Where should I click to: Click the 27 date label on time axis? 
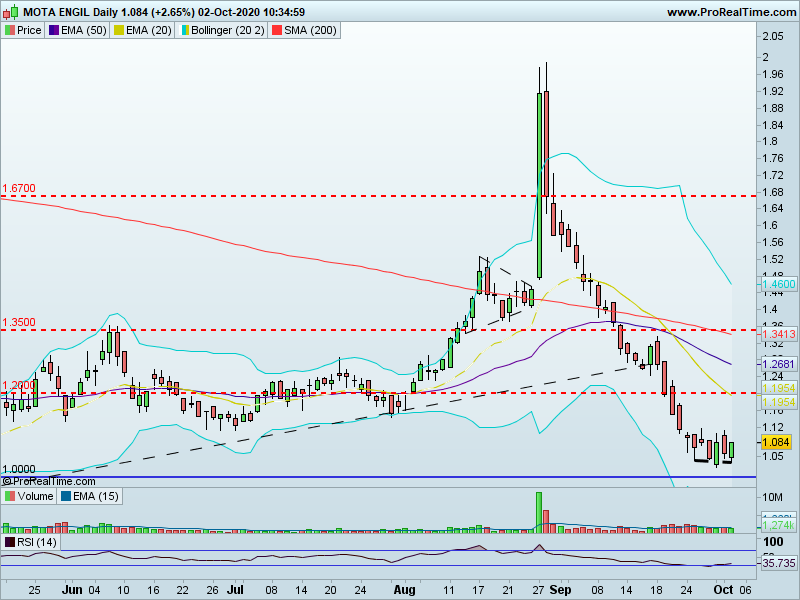pyautogui.click(x=538, y=590)
